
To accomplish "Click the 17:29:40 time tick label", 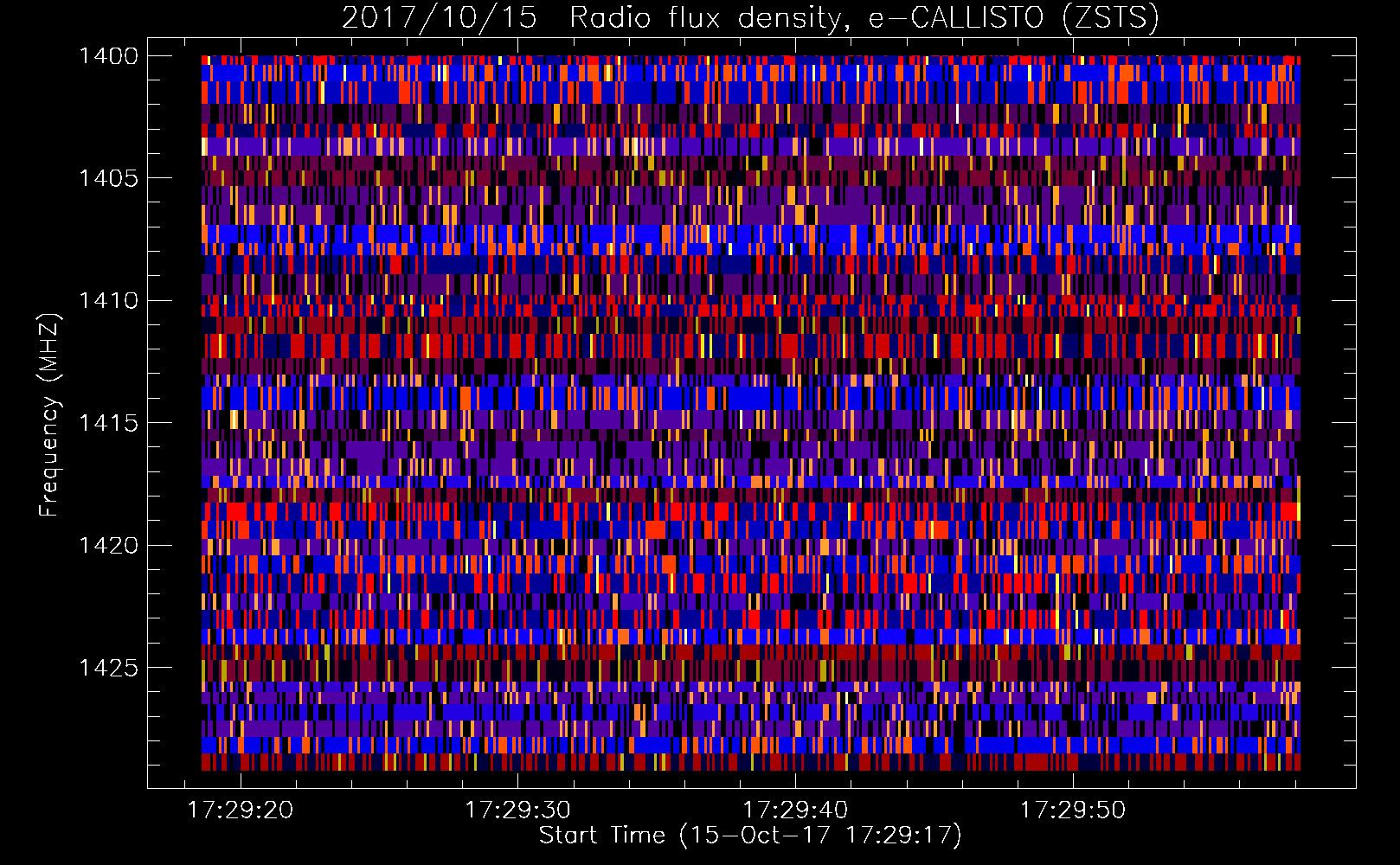I will point(795,810).
